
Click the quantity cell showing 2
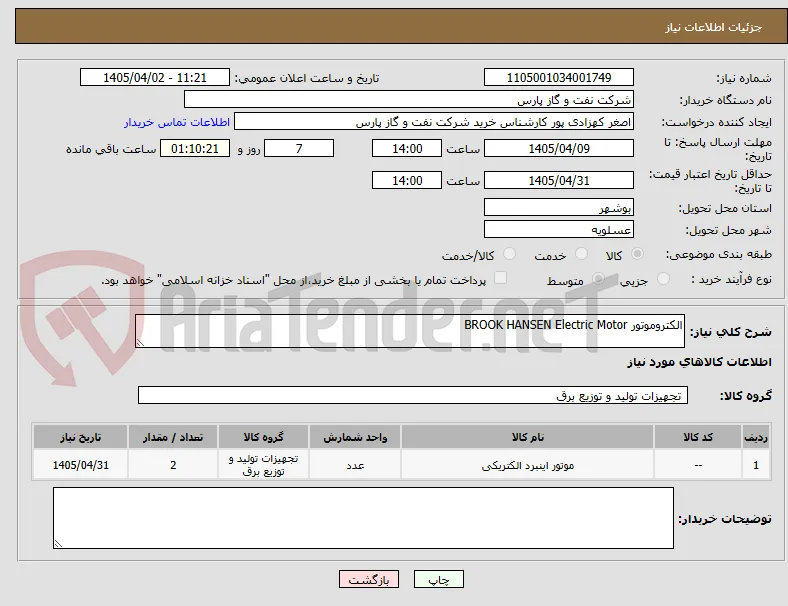pyautogui.click(x=173, y=465)
